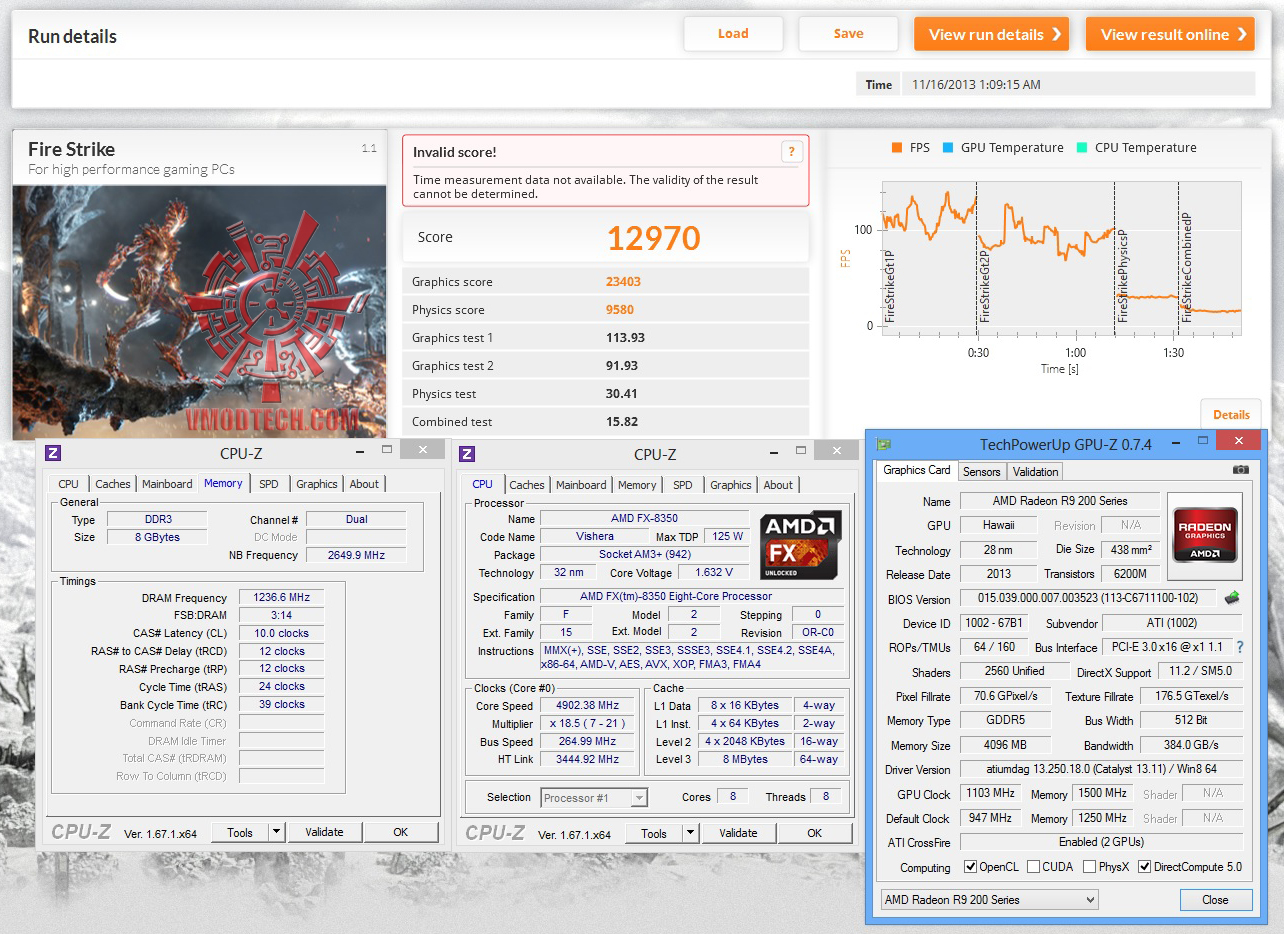The height and width of the screenshot is (934, 1284).
Task: Click the FireStrikePhysicsP marker on the graph
Action: (x=1122, y=277)
